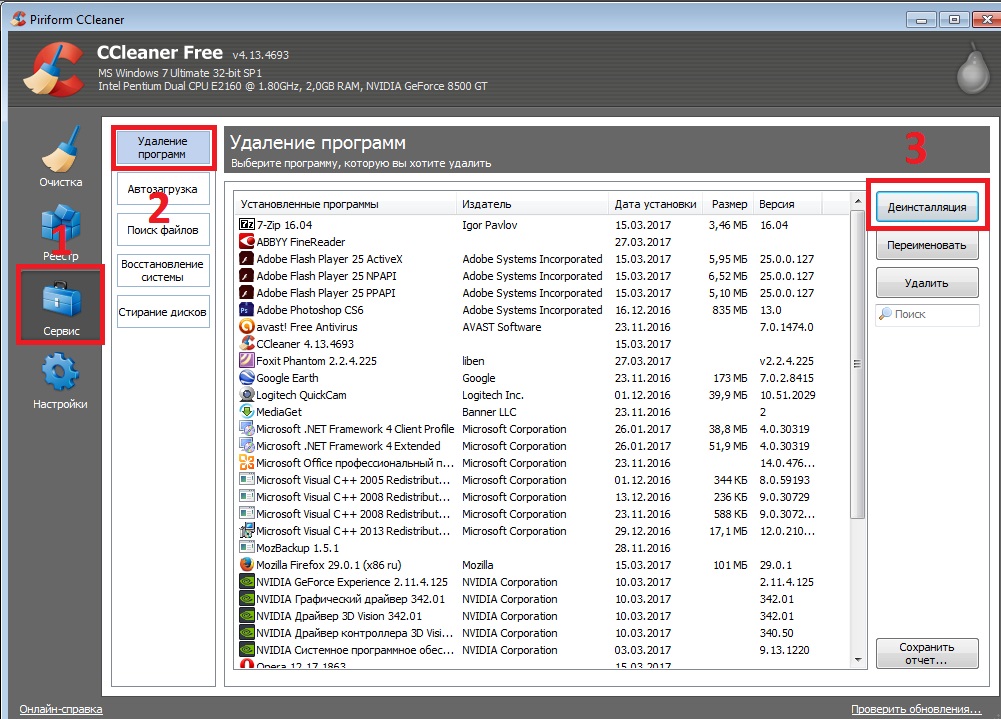Image resolution: width=1001 pixels, height=719 pixels.
Task: Click Проверить обновления link
Action: pyautogui.click(x=915, y=709)
